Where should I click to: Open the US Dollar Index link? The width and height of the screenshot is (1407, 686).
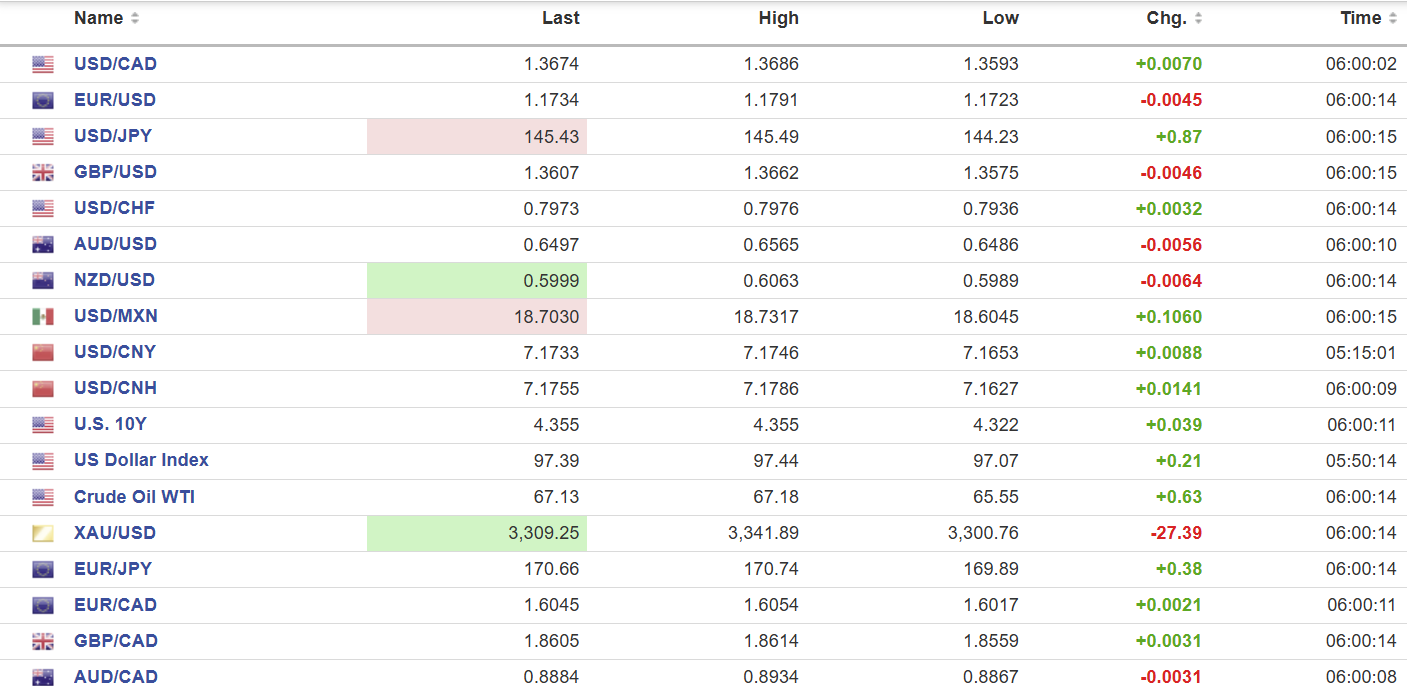[141, 460]
